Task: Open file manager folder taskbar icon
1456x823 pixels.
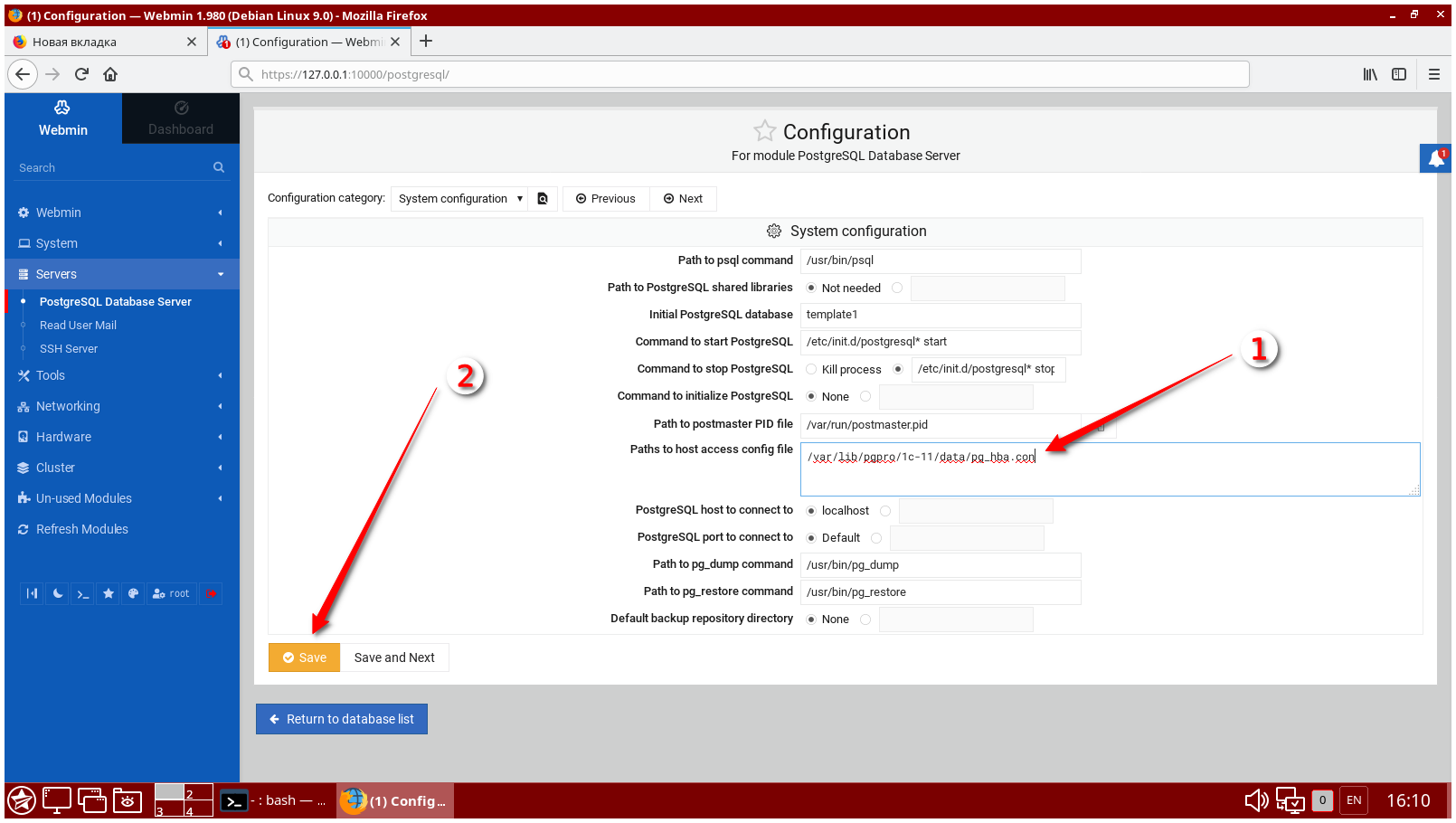Action: [x=128, y=800]
